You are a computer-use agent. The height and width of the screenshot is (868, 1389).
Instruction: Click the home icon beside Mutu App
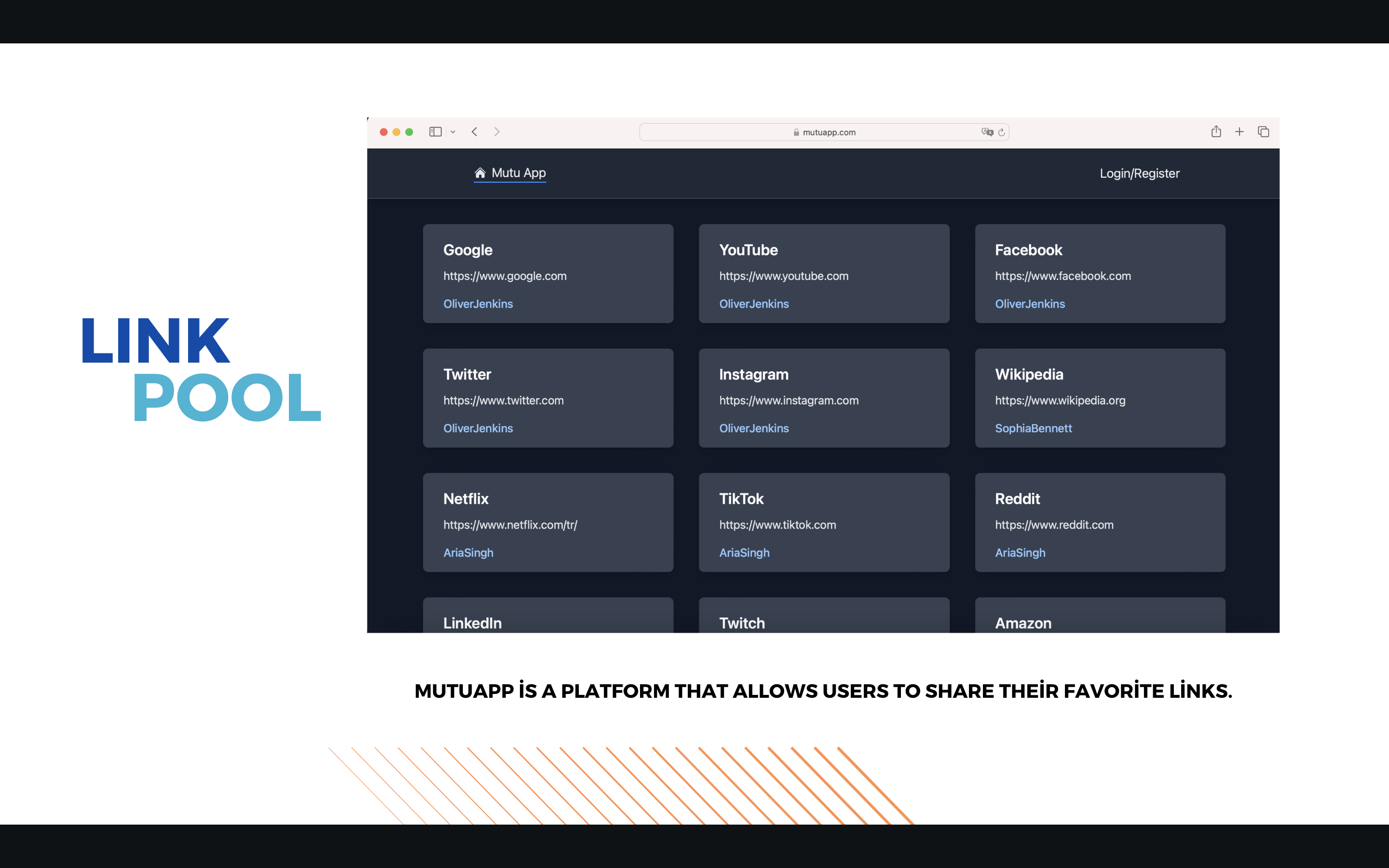pyautogui.click(x=480, y=173)
